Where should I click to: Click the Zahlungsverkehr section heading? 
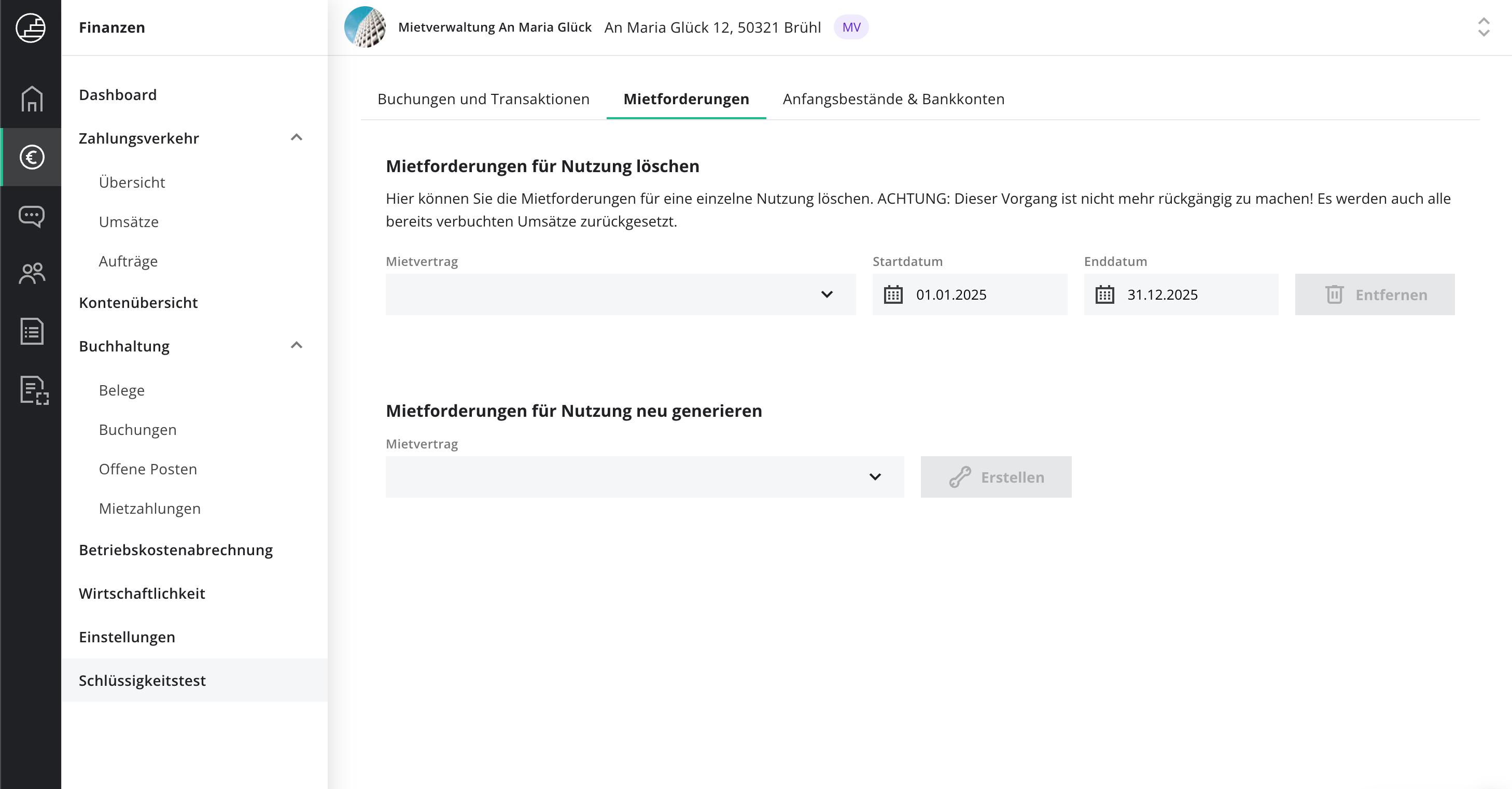(x=138, y=138)
